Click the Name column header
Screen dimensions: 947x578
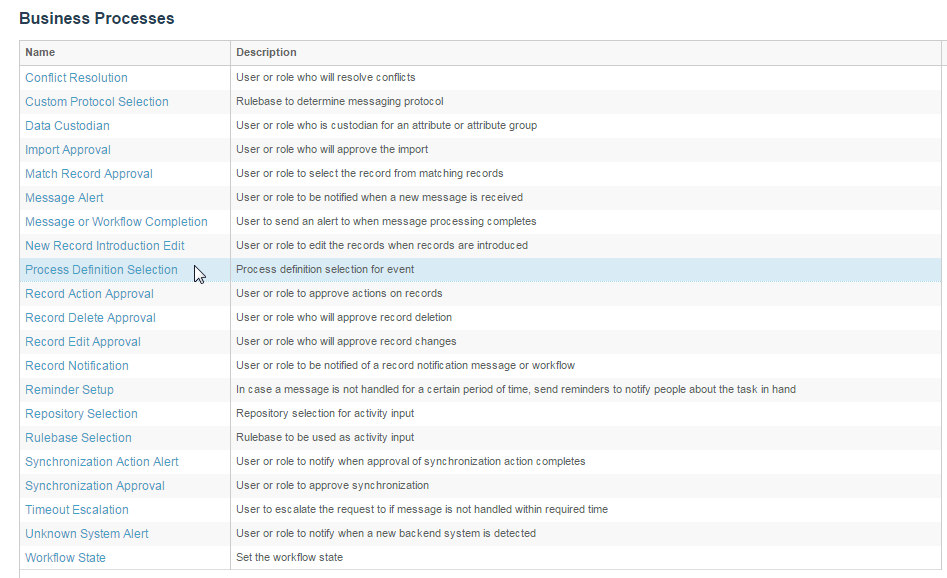(x=40, y=53)
